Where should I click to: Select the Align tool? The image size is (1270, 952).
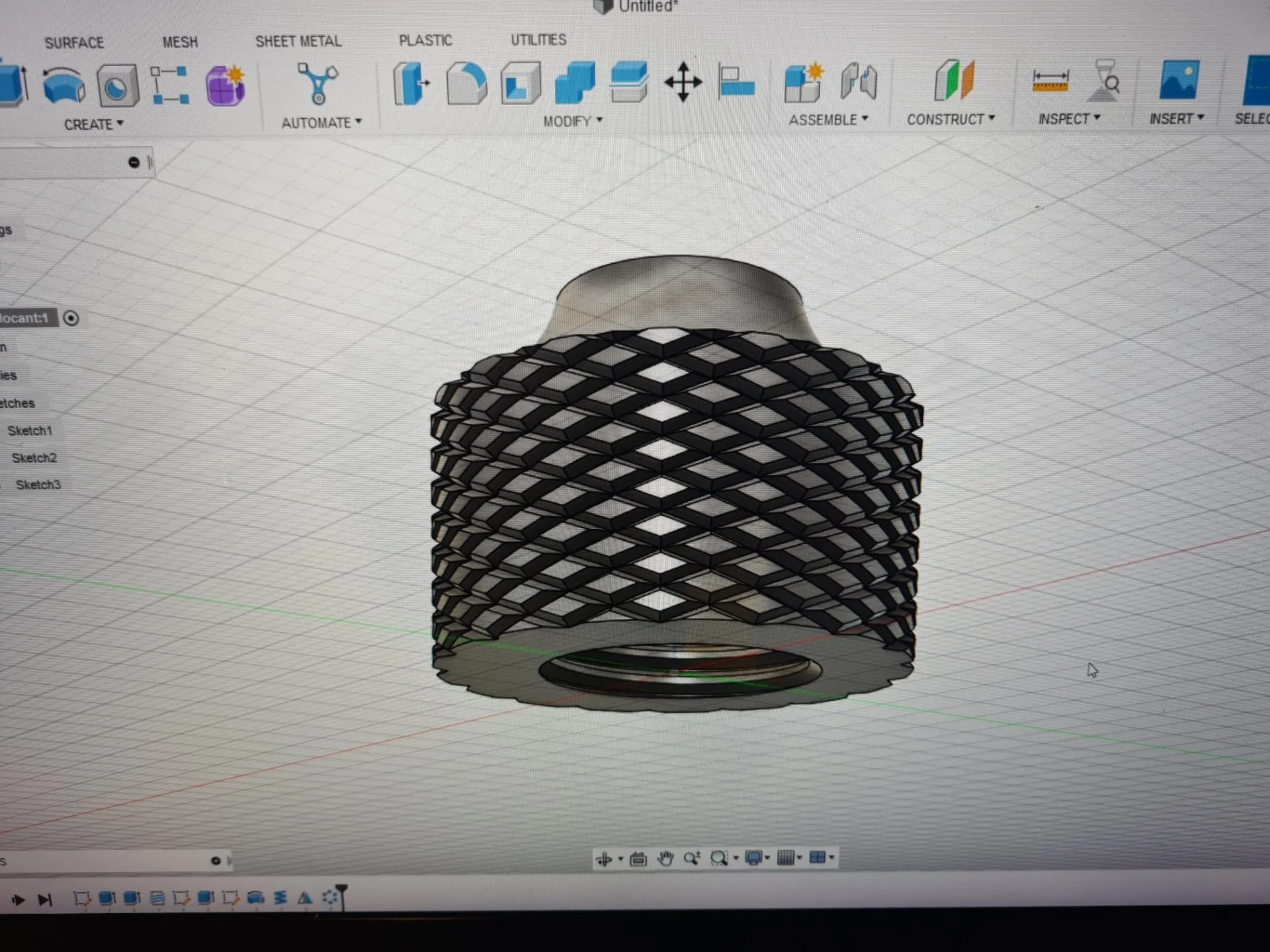(x=736, y=83)
